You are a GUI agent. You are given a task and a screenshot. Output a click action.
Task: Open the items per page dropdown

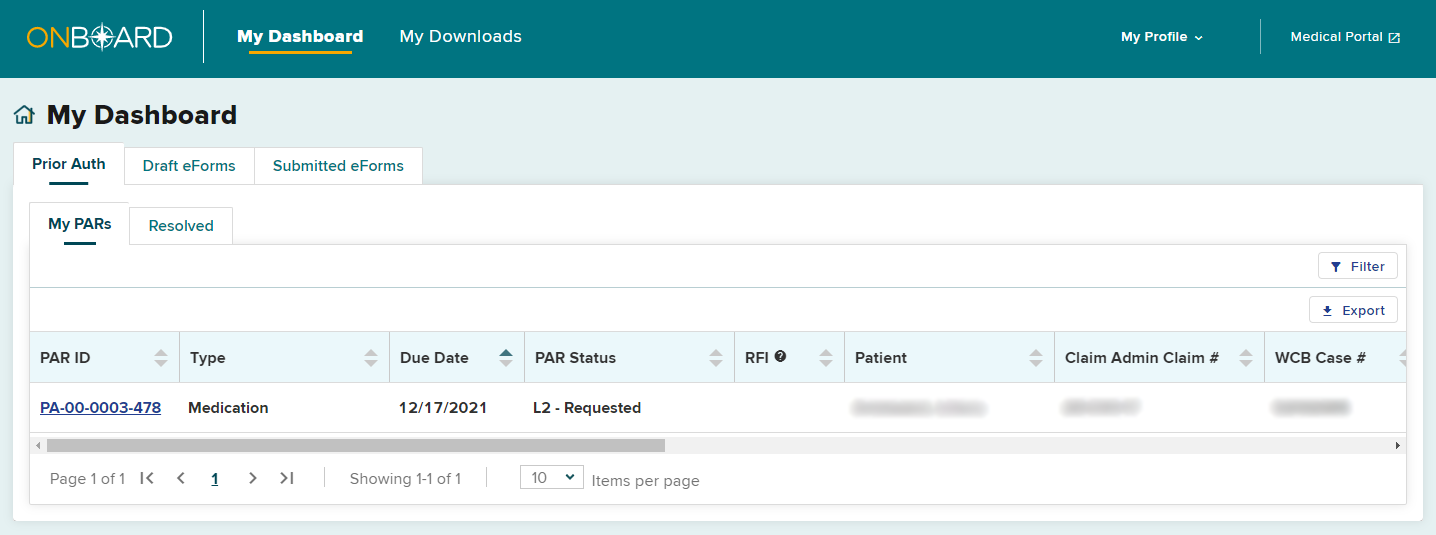[552, 478]
